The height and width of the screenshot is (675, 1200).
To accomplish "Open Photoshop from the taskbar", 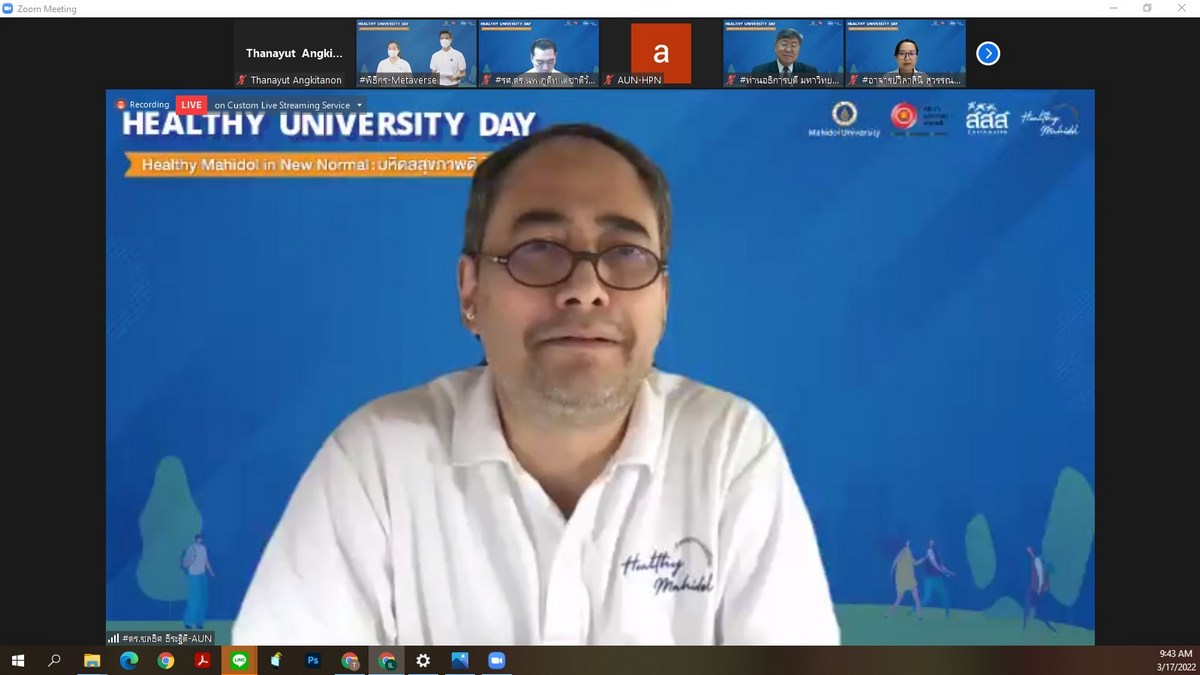I will (313, 660).
